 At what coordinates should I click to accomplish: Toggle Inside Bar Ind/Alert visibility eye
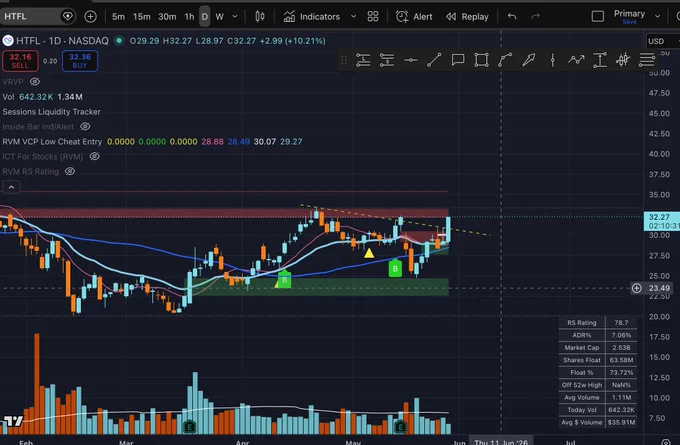(85, 127)
